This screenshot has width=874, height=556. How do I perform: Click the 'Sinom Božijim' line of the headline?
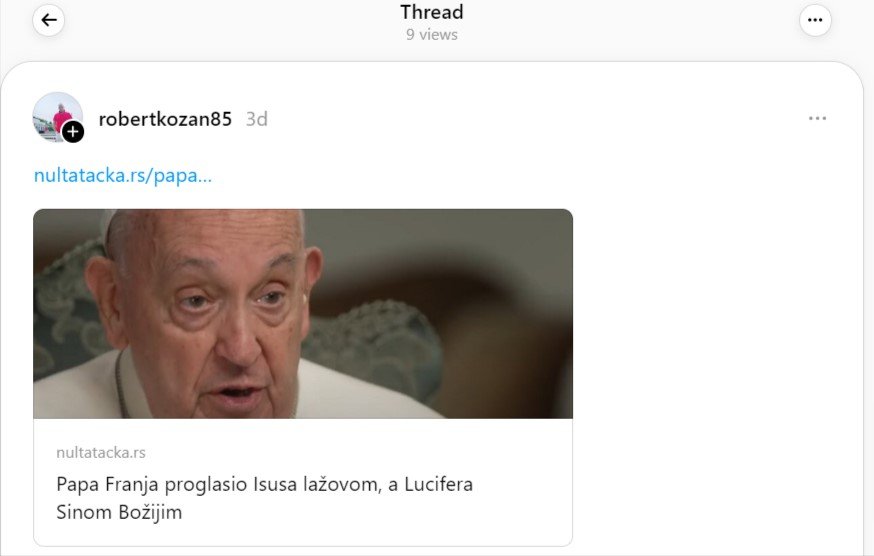119,512
